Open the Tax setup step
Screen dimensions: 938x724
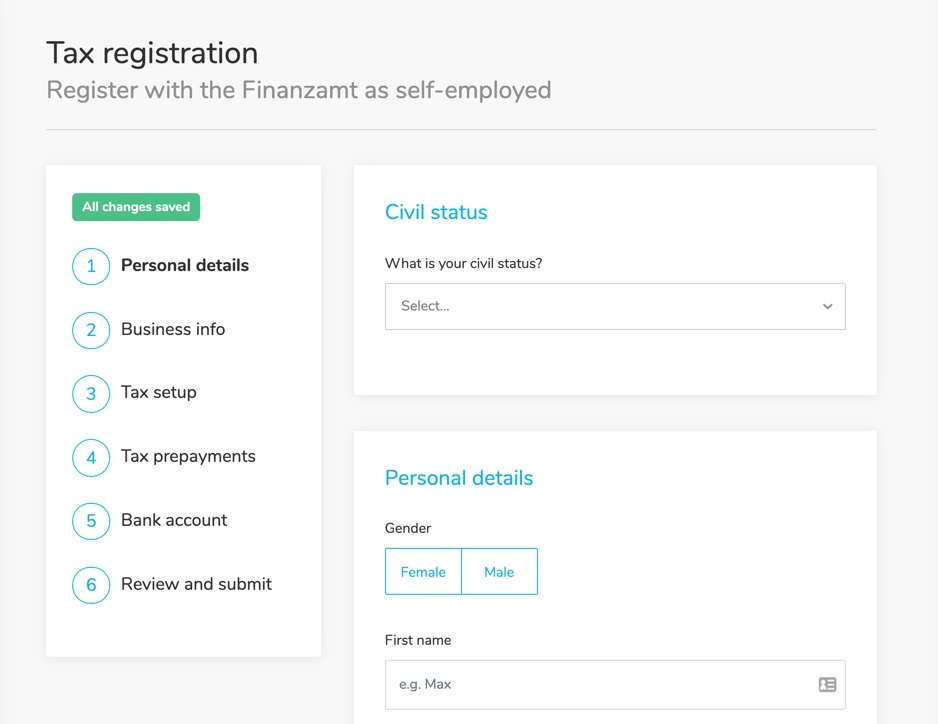[x=159, y=392]
